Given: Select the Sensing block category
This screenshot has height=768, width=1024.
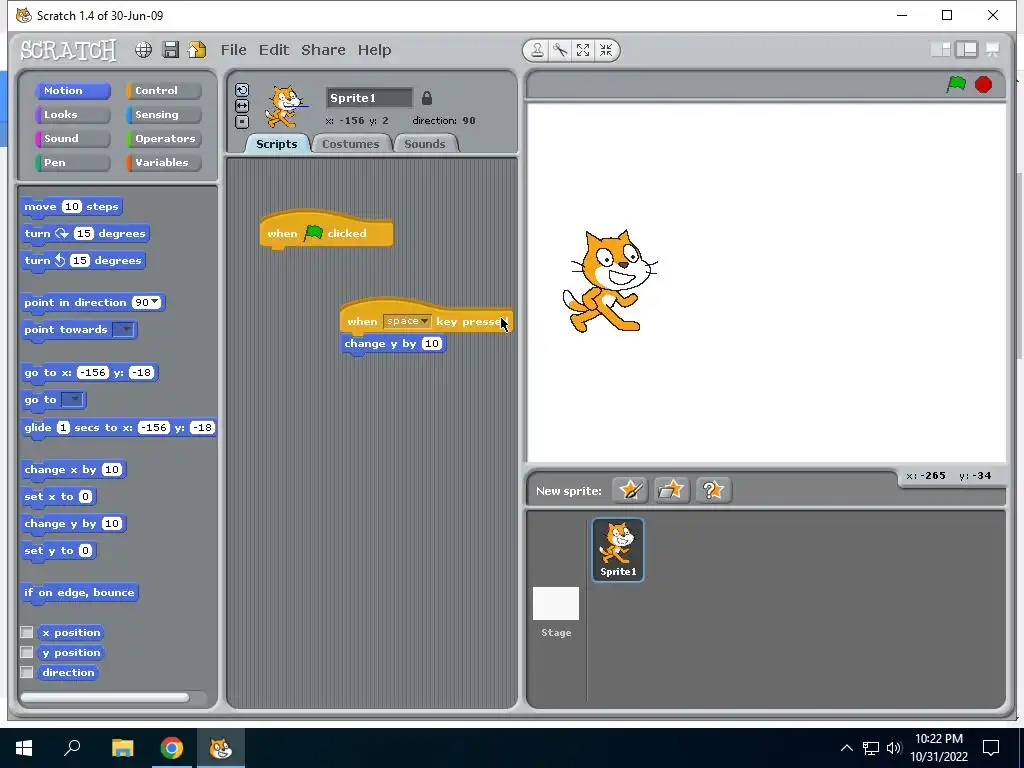Looking at the screenshot, I should coord(164,115).
